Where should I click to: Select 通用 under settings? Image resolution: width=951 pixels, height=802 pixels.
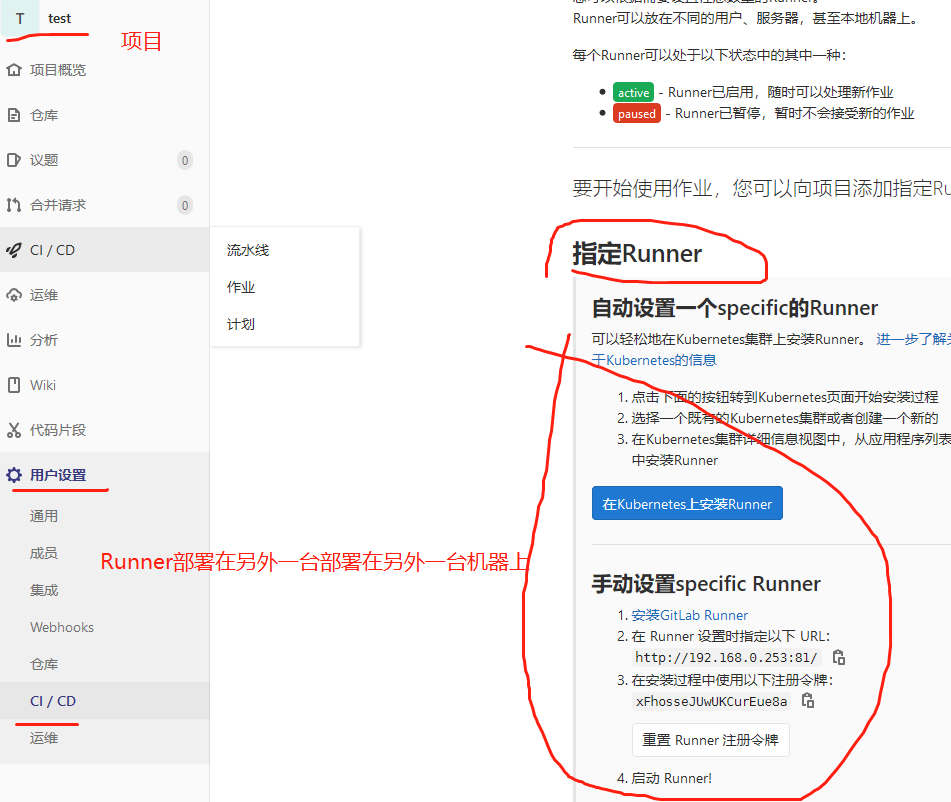44,516
